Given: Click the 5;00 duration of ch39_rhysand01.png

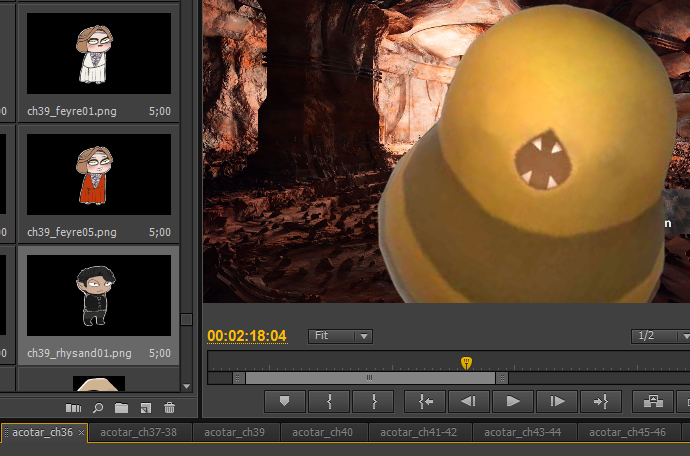Looking at the screenshot, I should coord(160,353).
